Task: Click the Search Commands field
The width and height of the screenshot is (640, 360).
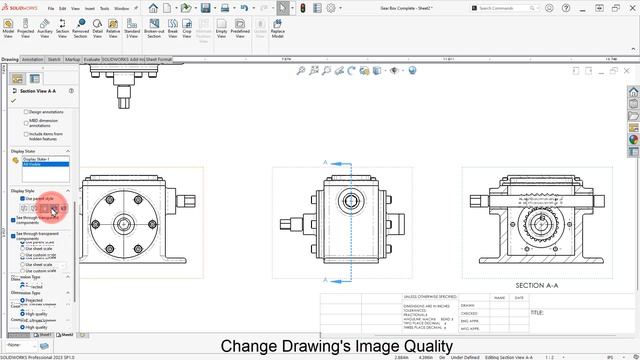Action: pos(504,8)
